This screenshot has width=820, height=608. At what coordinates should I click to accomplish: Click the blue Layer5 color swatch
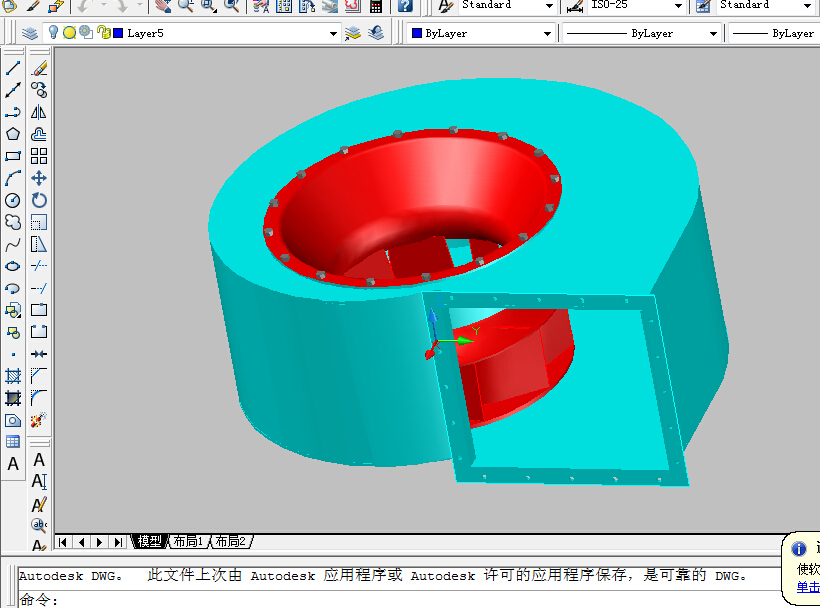pos(119,33)
